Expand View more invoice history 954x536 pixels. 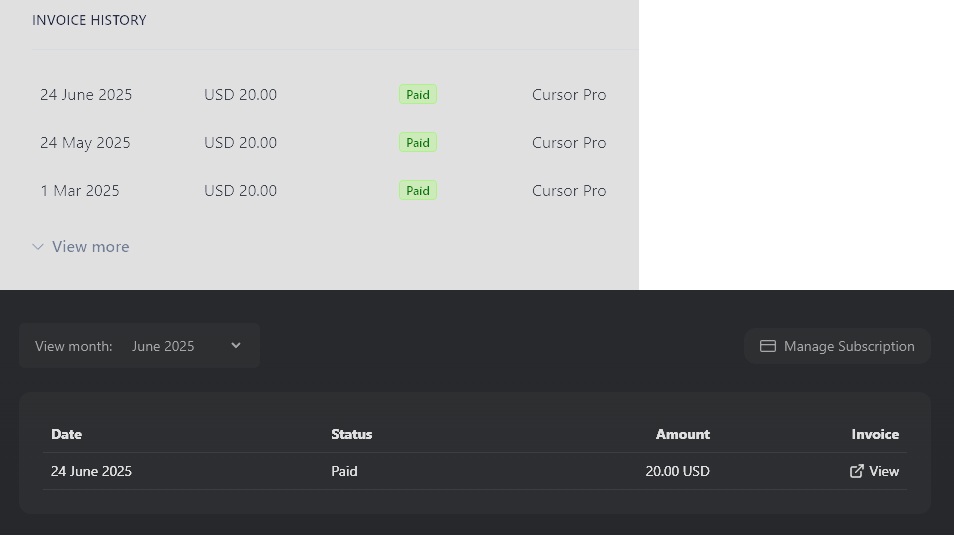click(x=80, y=246)
